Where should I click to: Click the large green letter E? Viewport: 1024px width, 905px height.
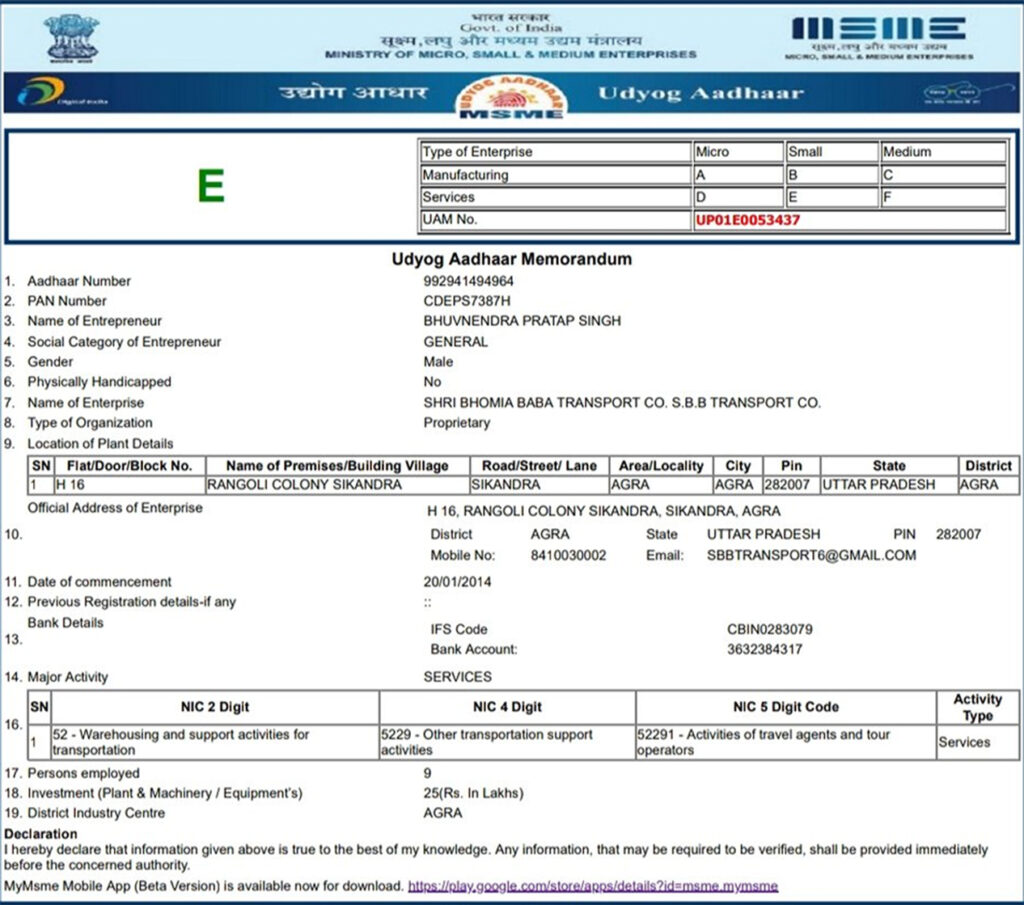coord(211,186)
